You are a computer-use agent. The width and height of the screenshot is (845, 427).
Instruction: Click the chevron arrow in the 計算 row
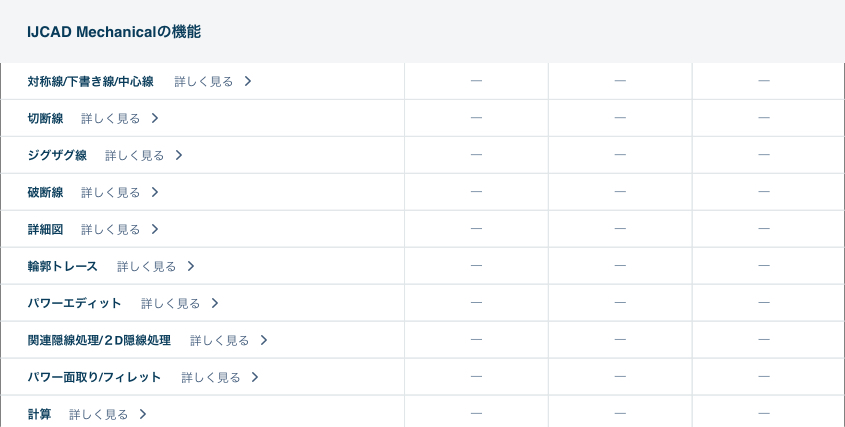pos(143,414)
